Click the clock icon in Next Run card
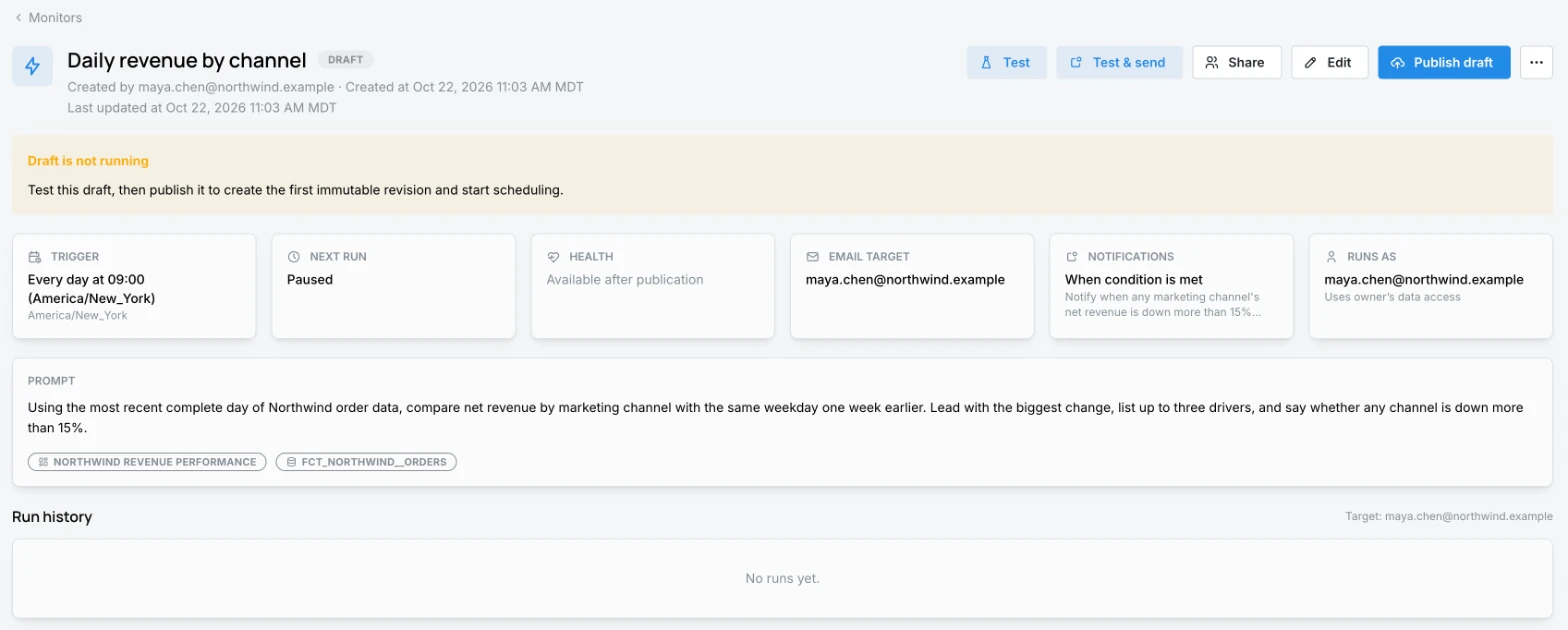Viewport: 1568px width, 630px height. tap(294, 257)
